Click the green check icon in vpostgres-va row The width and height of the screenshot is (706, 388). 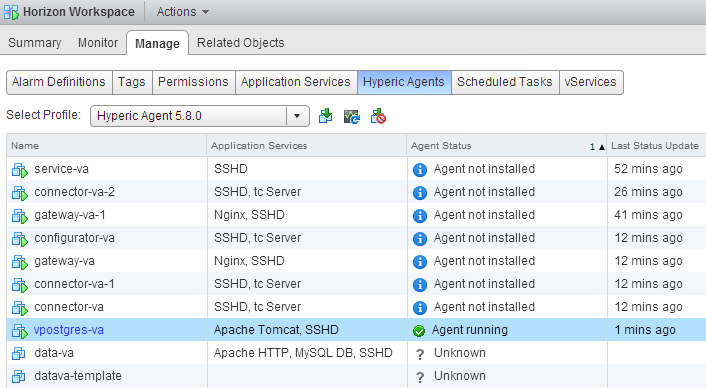[x=419, y=331]
